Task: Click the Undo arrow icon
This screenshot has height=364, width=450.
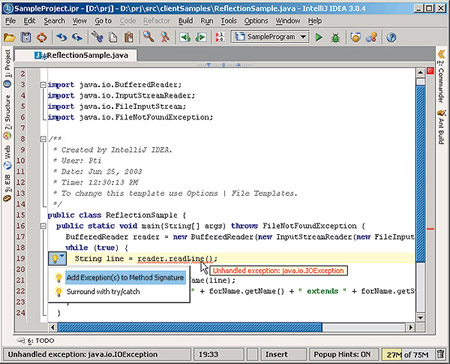Action: [61, 37]
